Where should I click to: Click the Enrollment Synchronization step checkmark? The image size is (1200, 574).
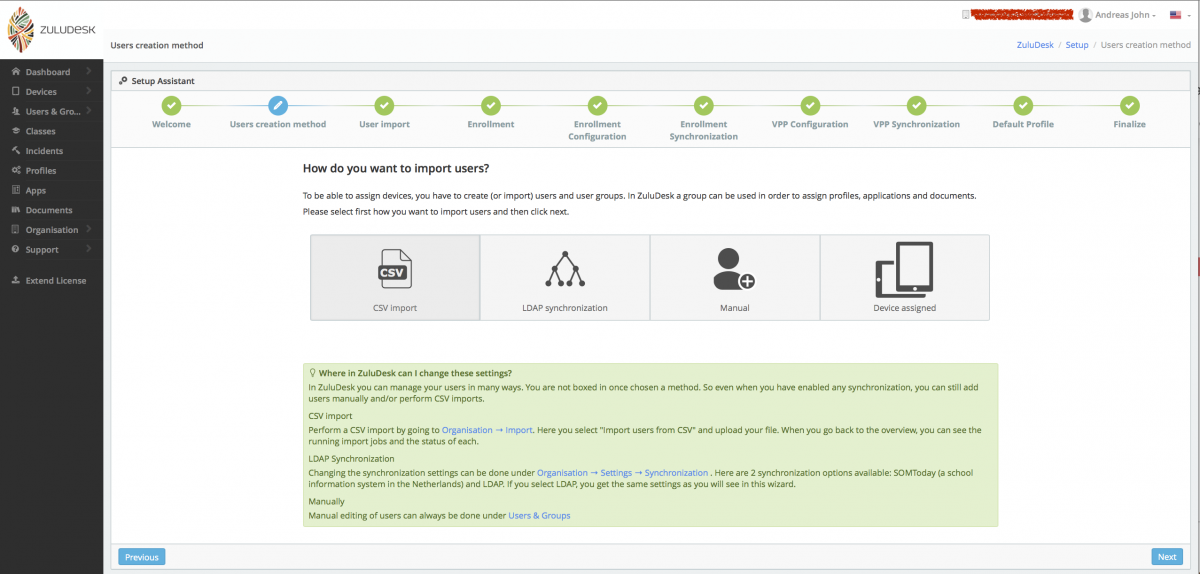point(704,105)
